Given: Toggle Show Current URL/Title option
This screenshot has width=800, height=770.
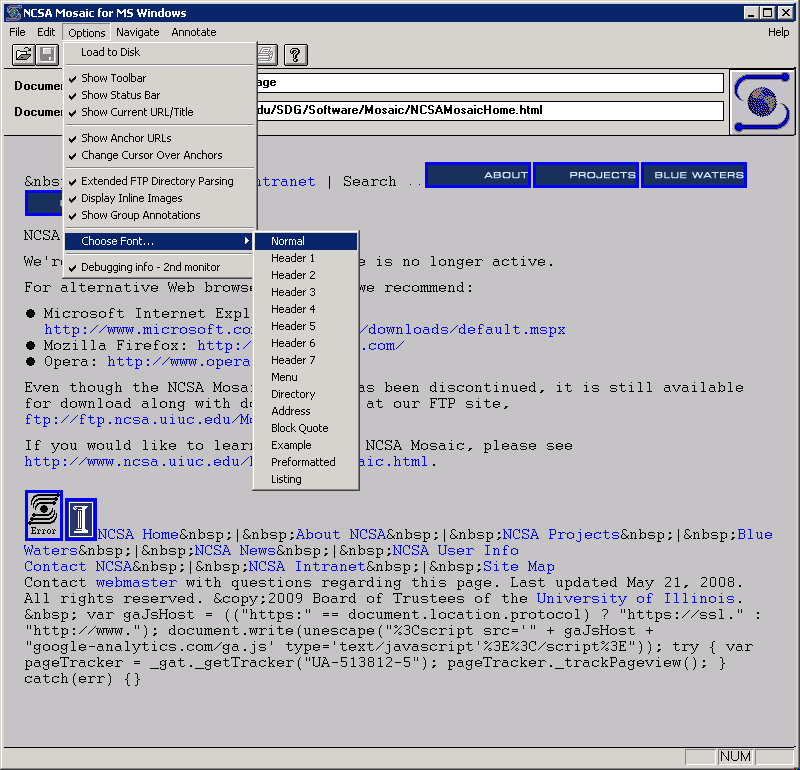Looking at the screenshot, I should 159,112.
